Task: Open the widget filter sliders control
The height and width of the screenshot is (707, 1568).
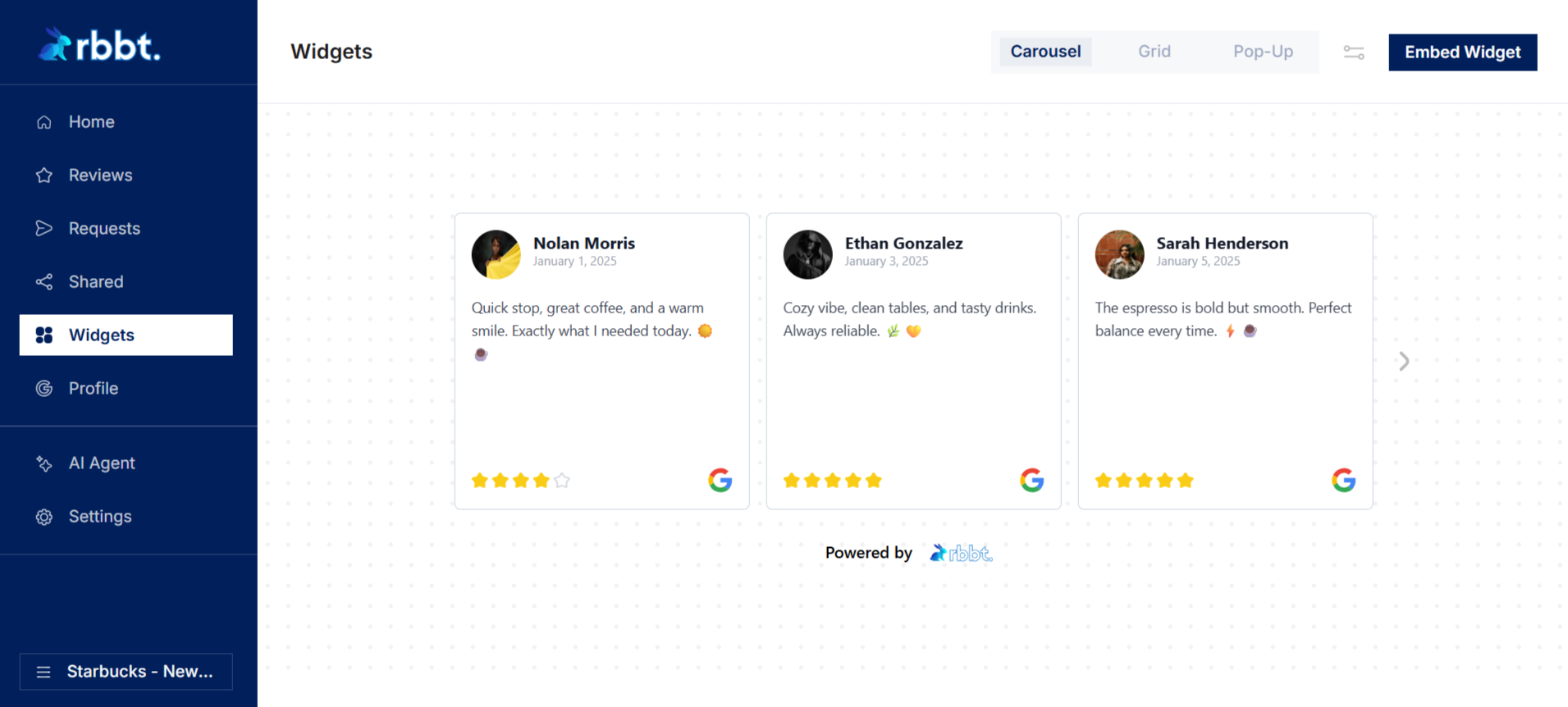Action: pos(1353,52)
